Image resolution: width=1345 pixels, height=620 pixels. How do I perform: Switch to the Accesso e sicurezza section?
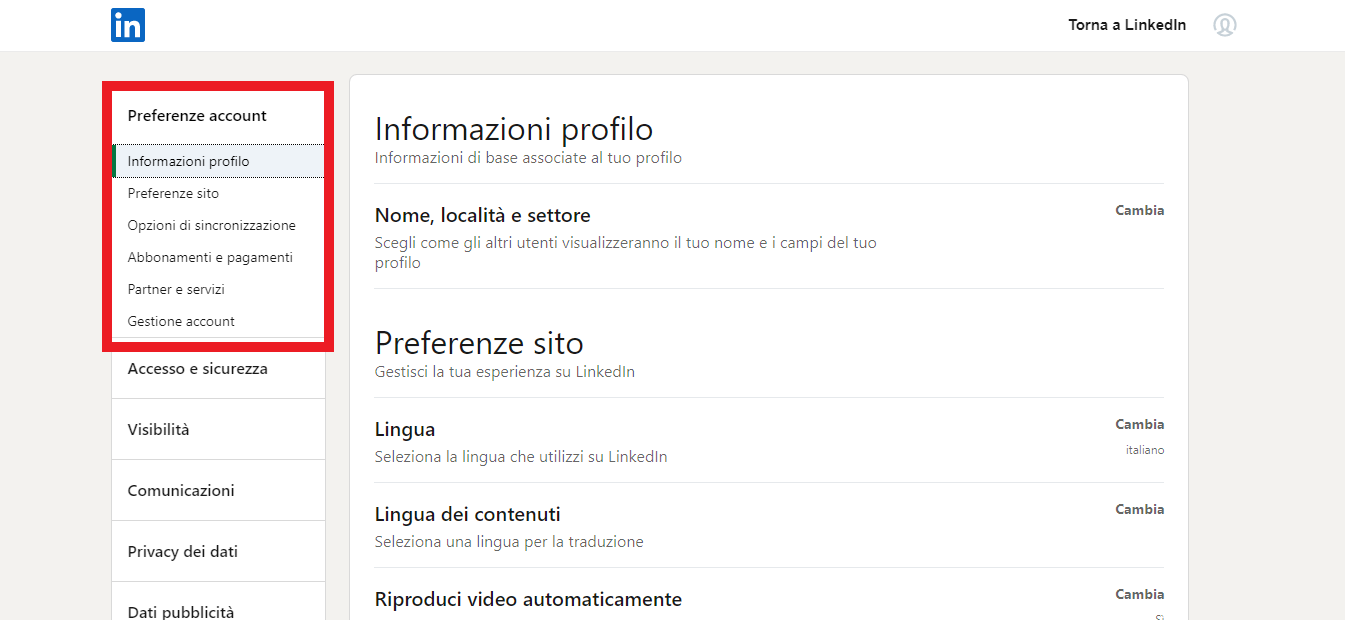click(197, 368)
